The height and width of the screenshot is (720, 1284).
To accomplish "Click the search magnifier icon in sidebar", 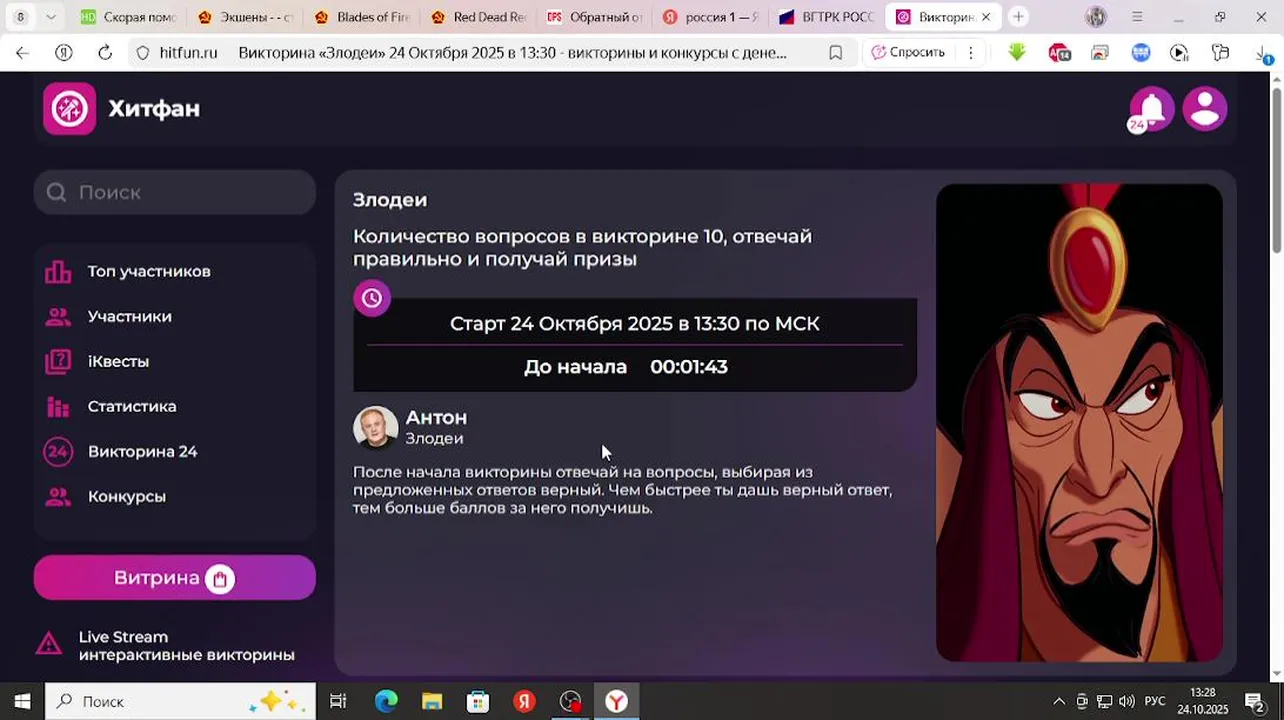I will click(x=56, y=192).
